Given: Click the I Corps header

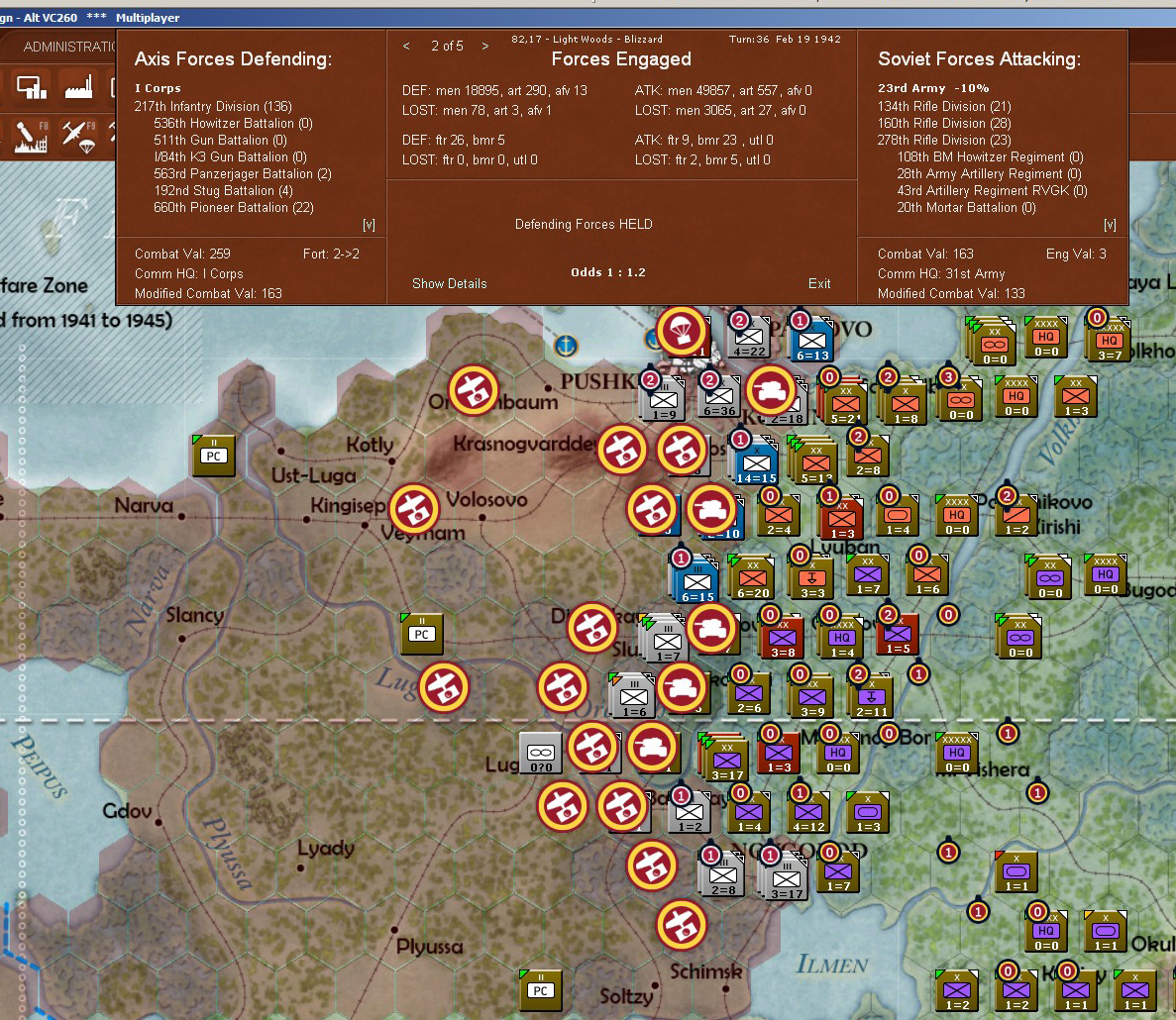Looking at the screenshot, I should point(158,88).
